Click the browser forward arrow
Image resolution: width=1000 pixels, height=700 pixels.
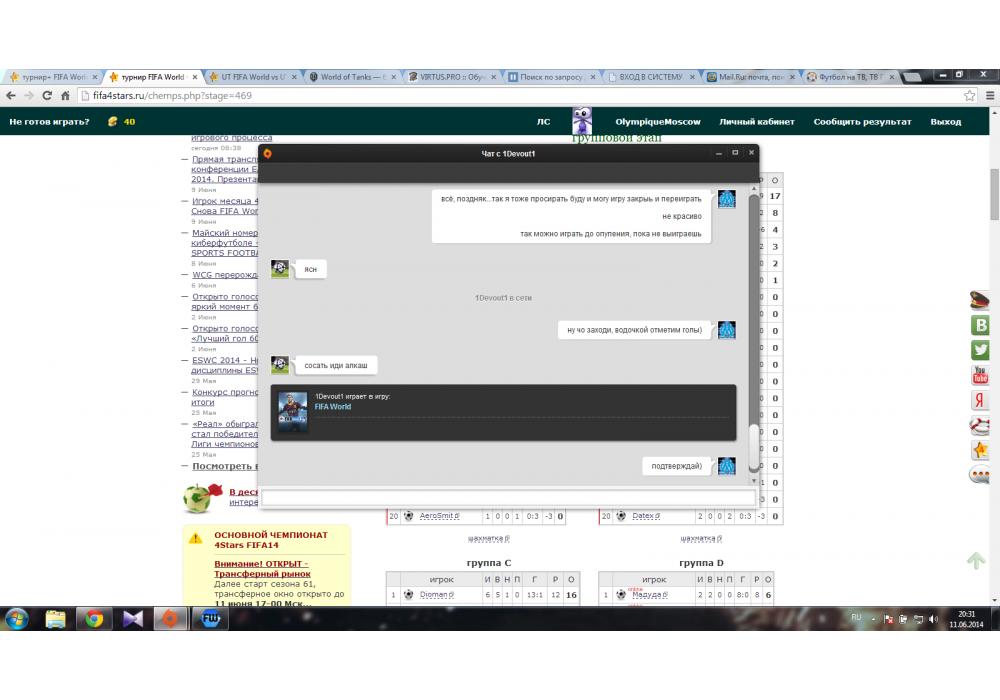coord(29,96)
